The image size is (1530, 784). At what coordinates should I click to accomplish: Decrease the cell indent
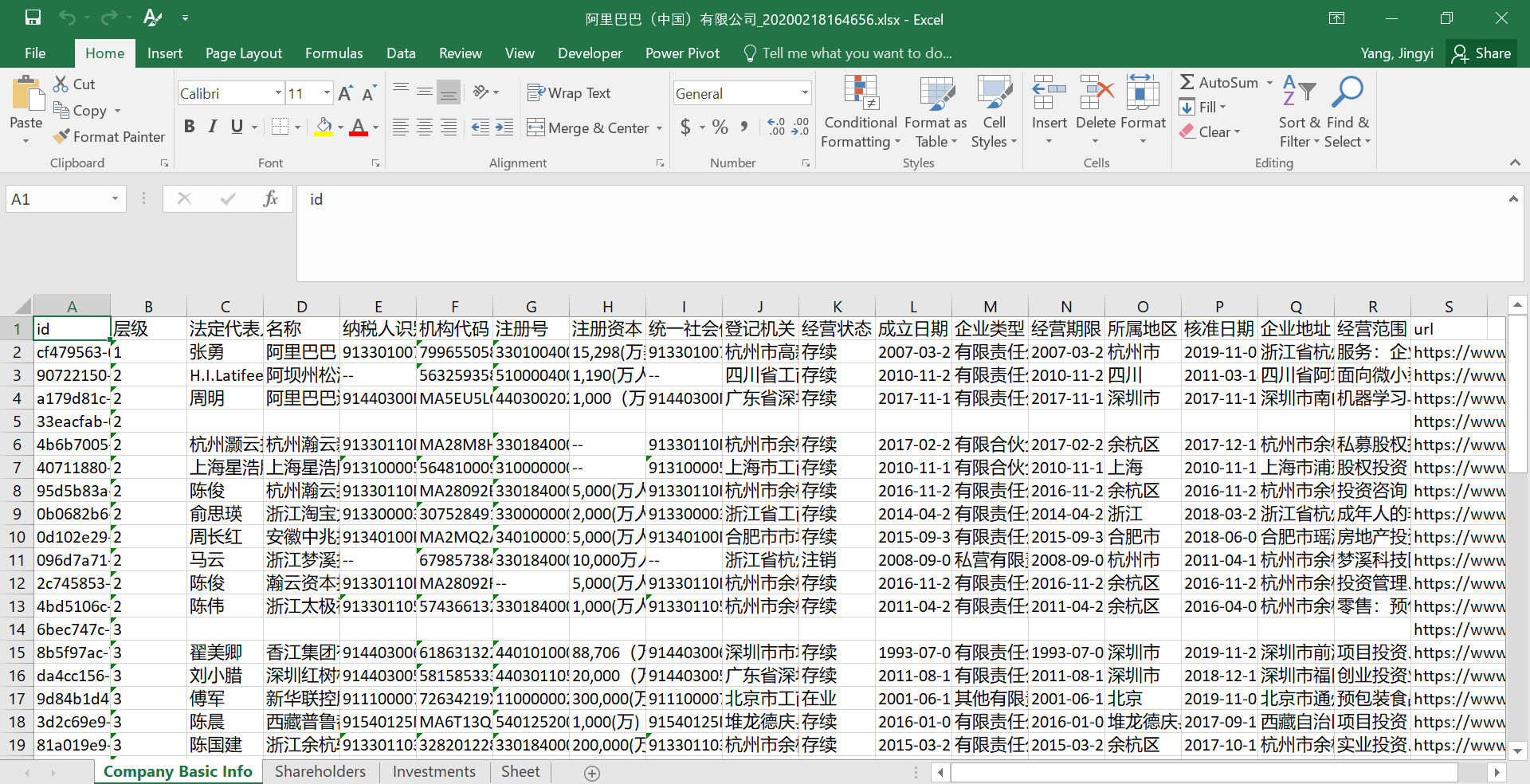(481, 127)
